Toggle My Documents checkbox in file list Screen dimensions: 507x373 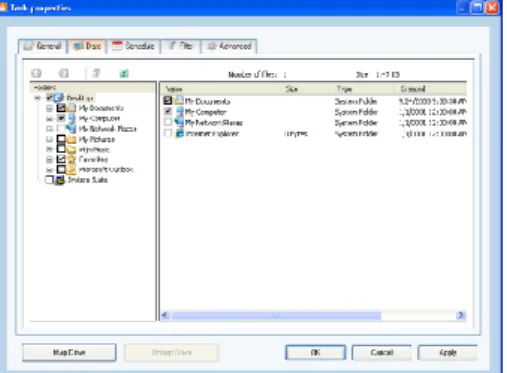tap(168, 100)
